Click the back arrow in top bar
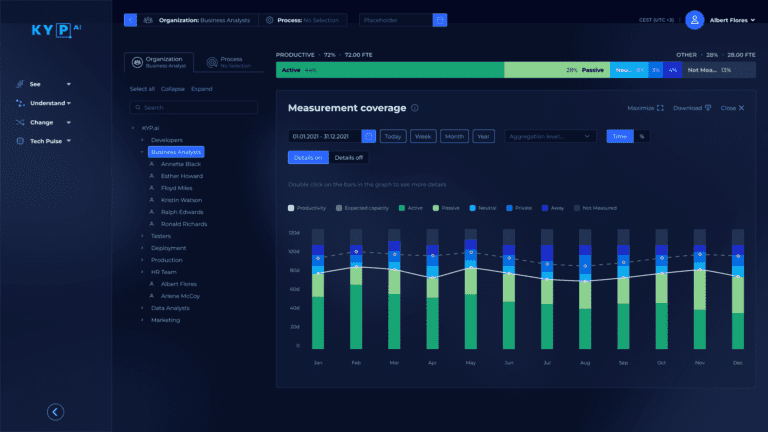Screen dimensions: 768x432 (131, 20)
